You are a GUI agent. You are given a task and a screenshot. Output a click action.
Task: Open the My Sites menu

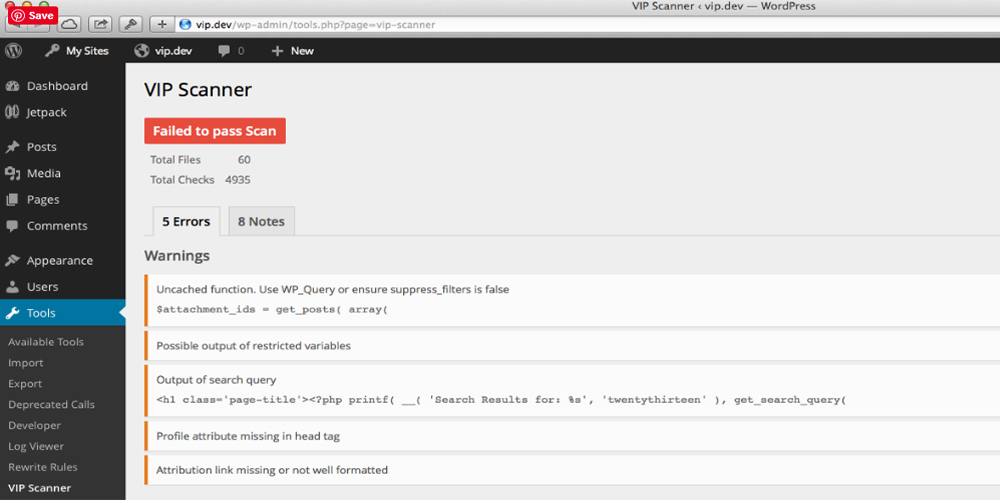pos(77,50)
